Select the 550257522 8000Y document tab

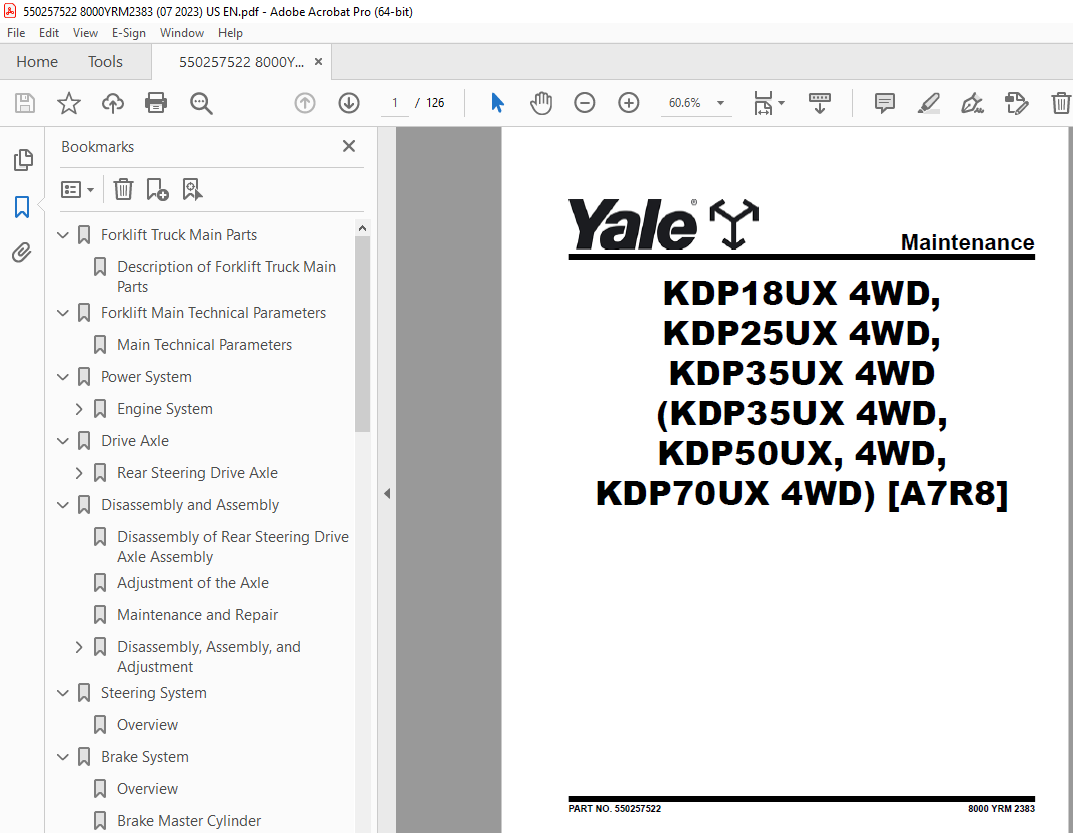coord(241,62)
